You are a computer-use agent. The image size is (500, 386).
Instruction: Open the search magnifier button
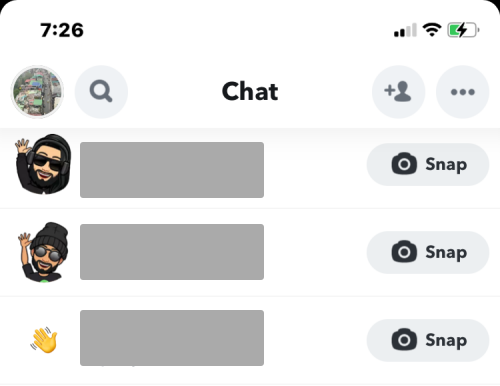click(101, 92)
